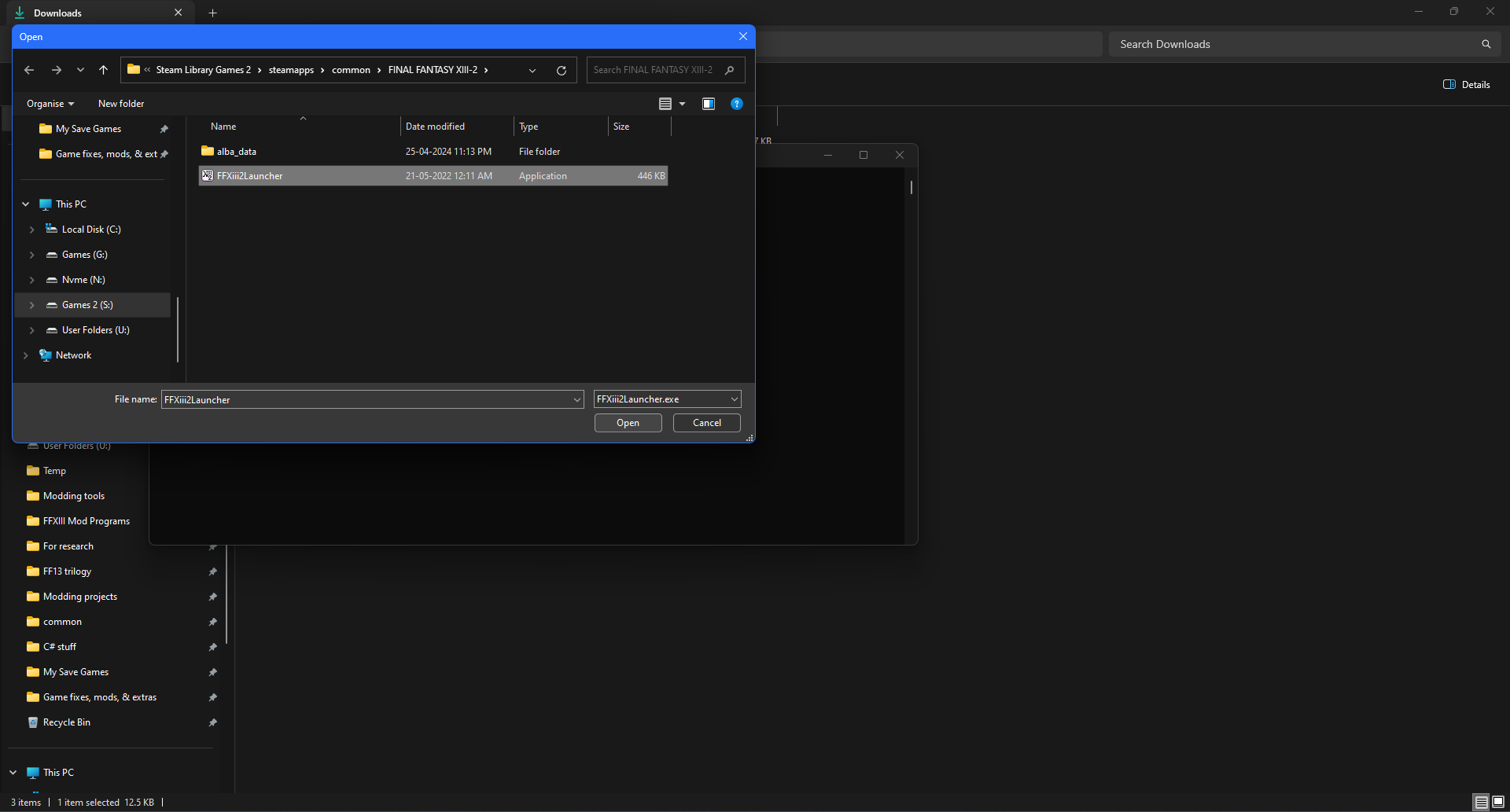
Task: Open My Save Games in dialog sidebar
Action: point(93,129)
